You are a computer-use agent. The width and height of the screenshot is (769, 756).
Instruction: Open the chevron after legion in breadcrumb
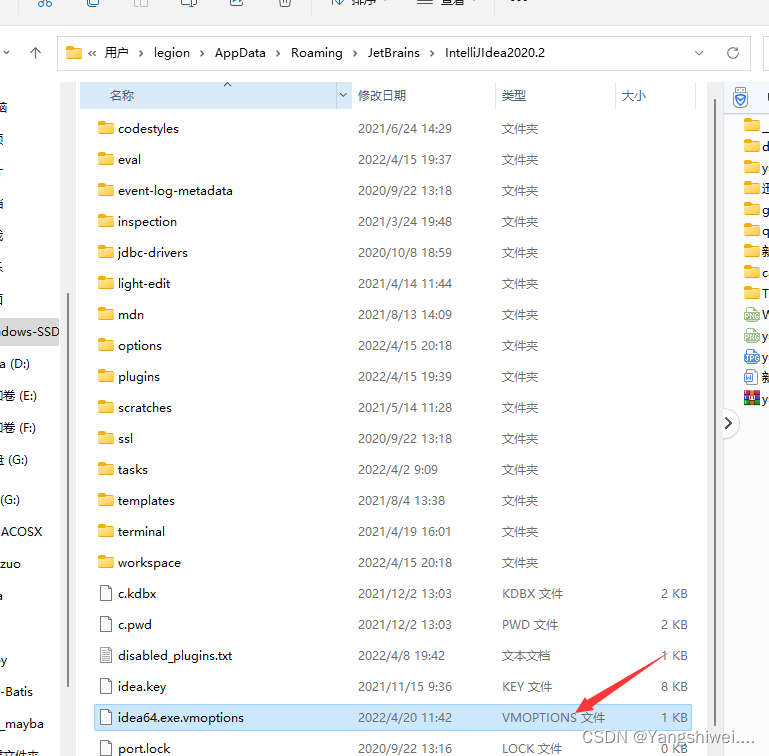pyautogui.click(x=202, y=53)
